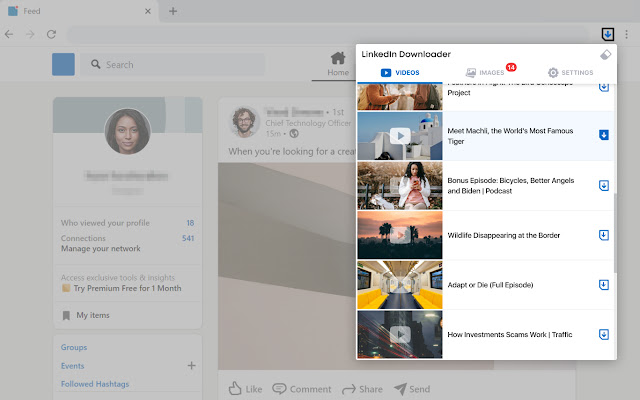Click the Chief Technology Officer subtitle
This screenshot has height=400, width=640.
[x=308, y=123]
